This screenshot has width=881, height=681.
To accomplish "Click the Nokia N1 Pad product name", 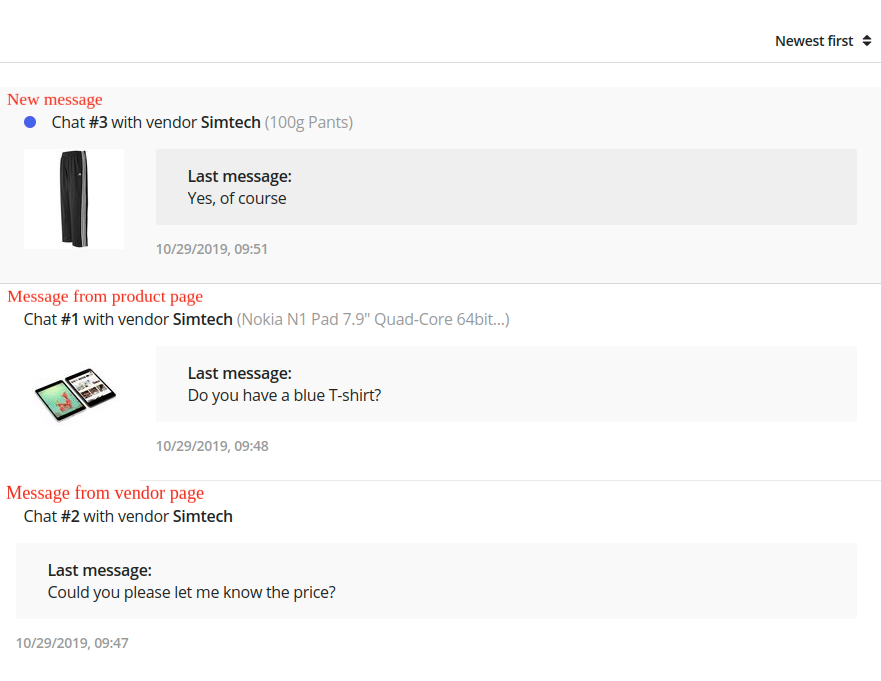I will tap(373, 319).
